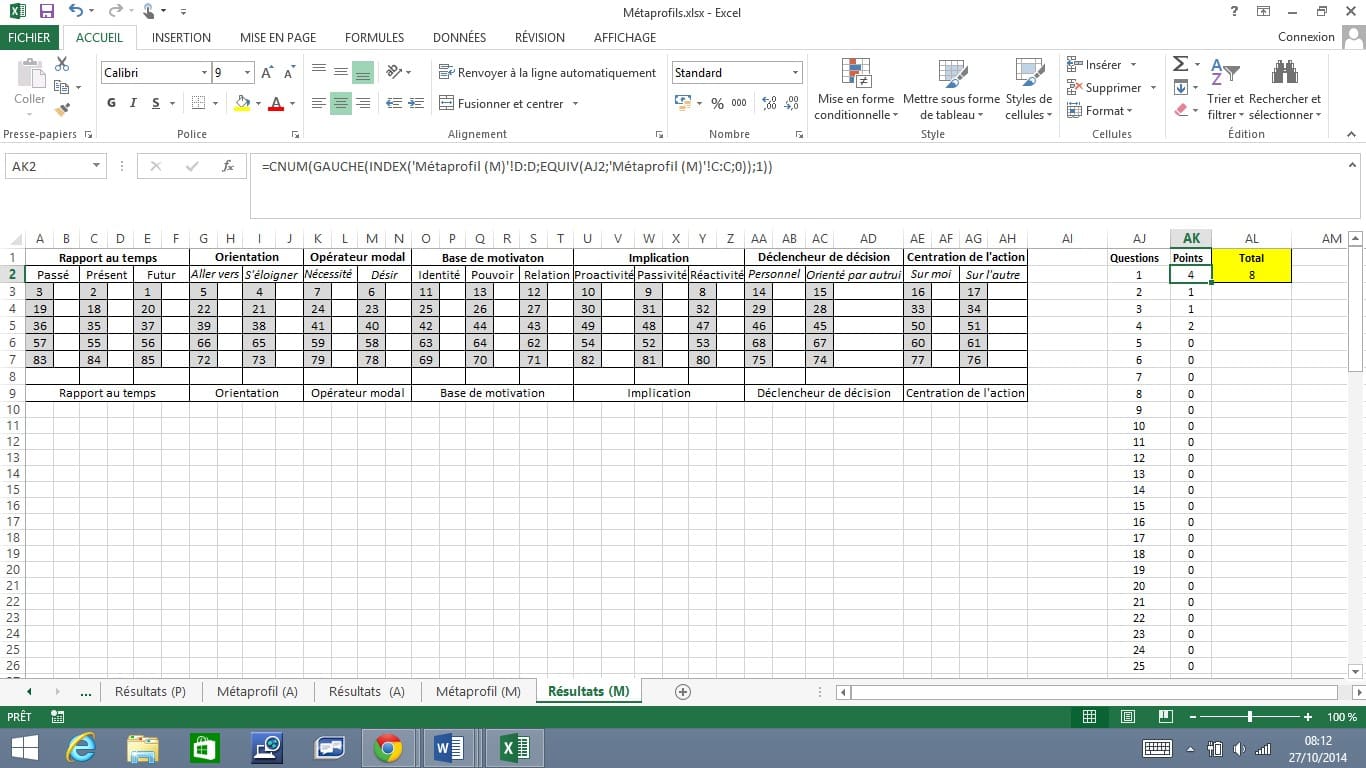Launch Google Chrome from the taskbar

click(x=388, y=747)
